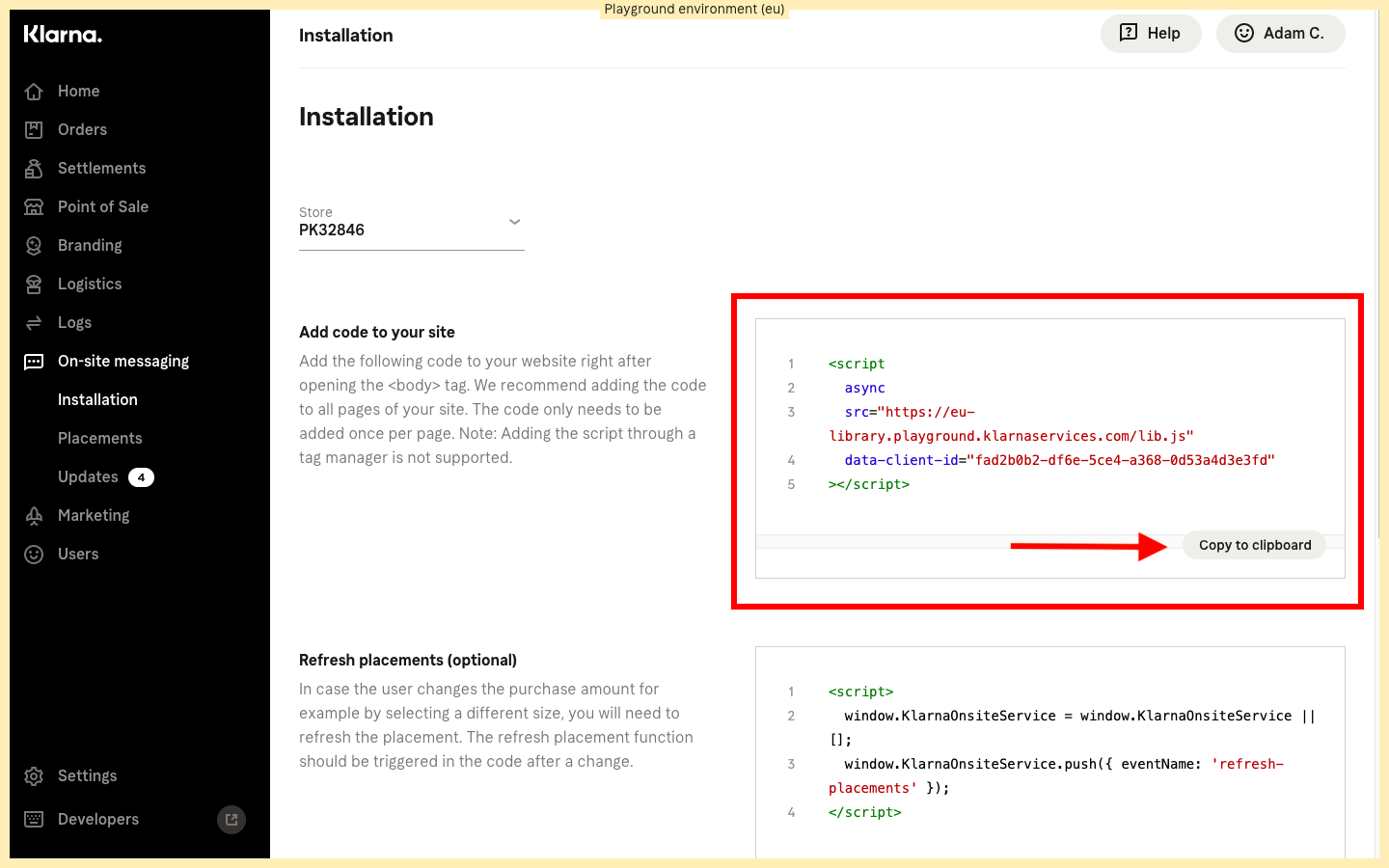Open Developers external link icon

coord(231,820)
